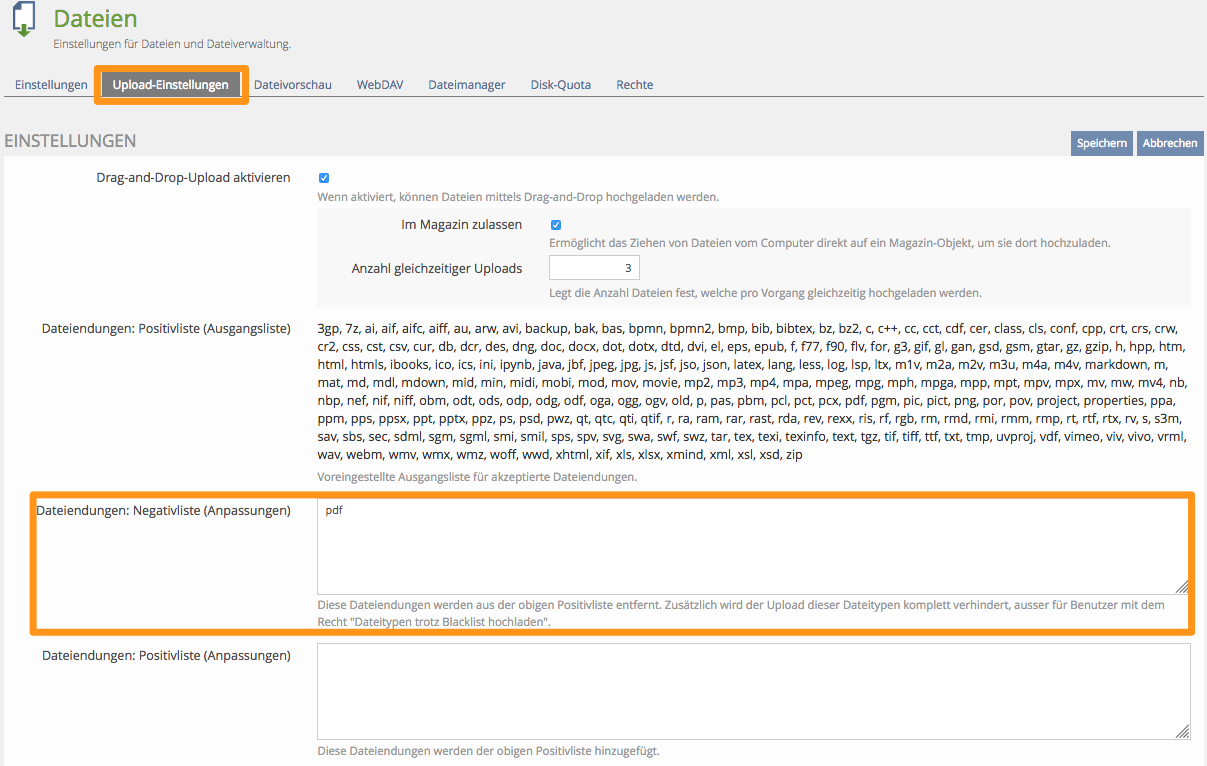Click the Speichern button
The height and width of the screenshot is (766, 1207).
(x=1101, y=143)
